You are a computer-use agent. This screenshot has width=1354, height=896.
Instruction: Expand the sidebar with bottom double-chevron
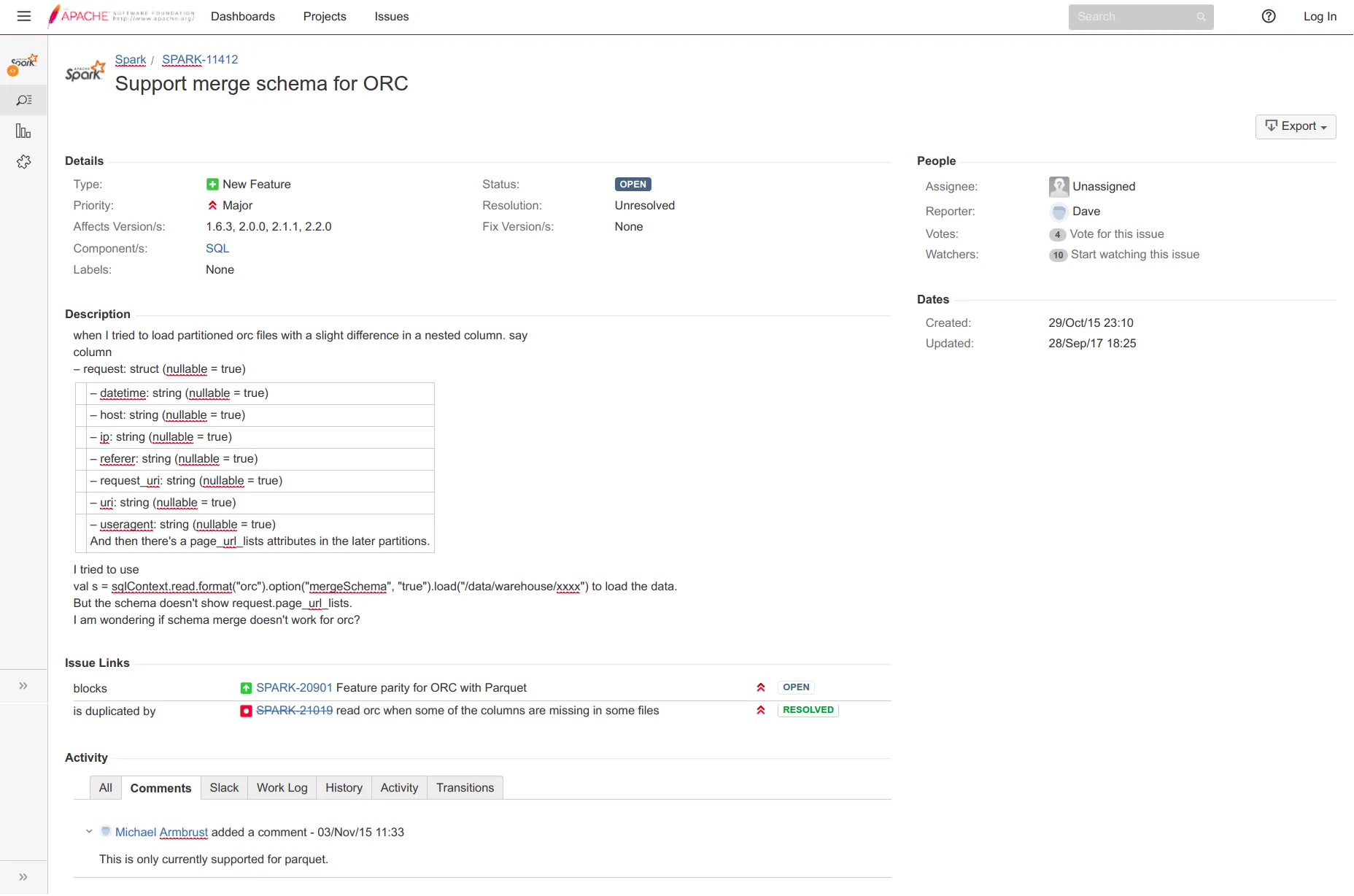pos(23,877)
